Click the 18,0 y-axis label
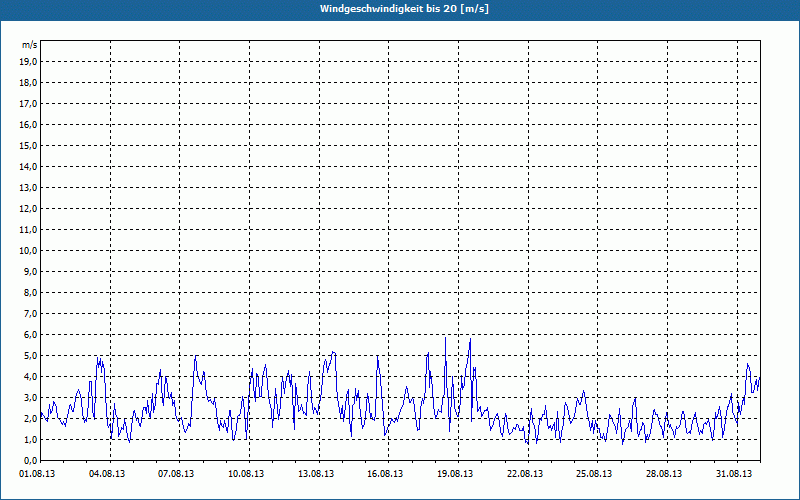Screen dimensions: 800x500 tap(28, 83)
